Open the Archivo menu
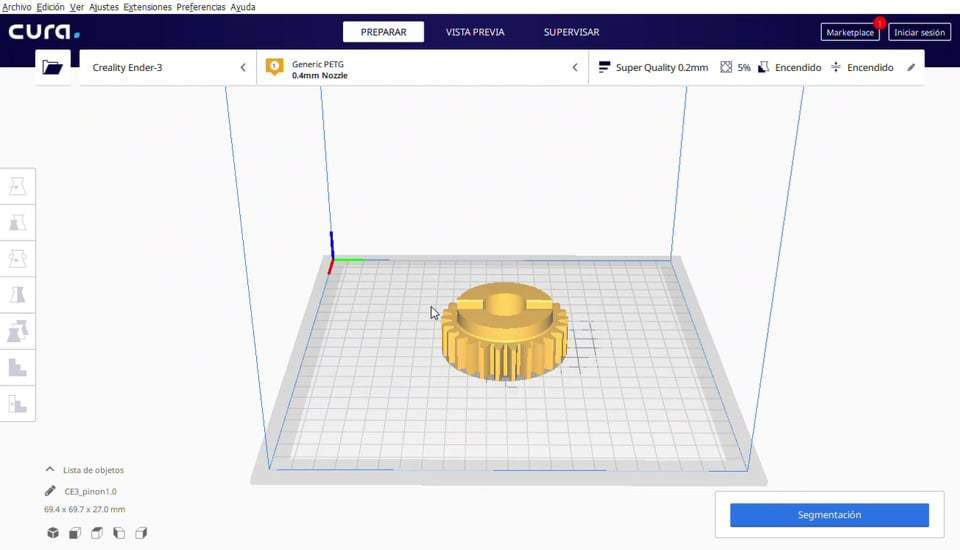 [17, 7]
